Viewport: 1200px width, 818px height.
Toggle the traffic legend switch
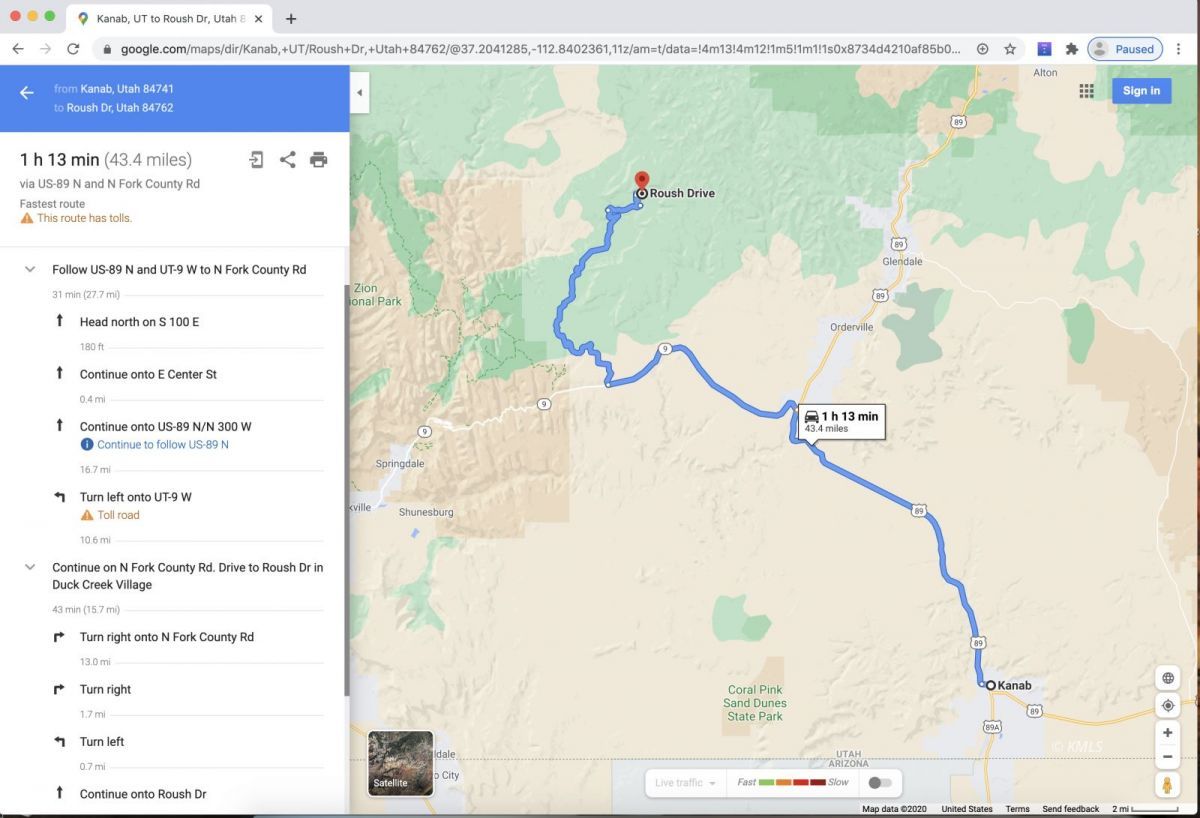pos(880,782)
